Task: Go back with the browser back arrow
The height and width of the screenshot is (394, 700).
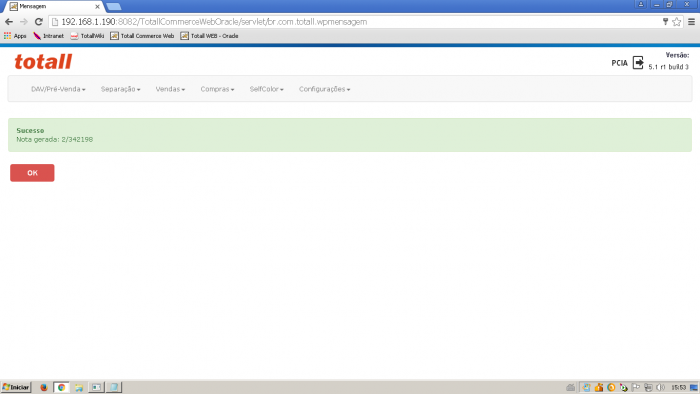Action: pos(9,22)
